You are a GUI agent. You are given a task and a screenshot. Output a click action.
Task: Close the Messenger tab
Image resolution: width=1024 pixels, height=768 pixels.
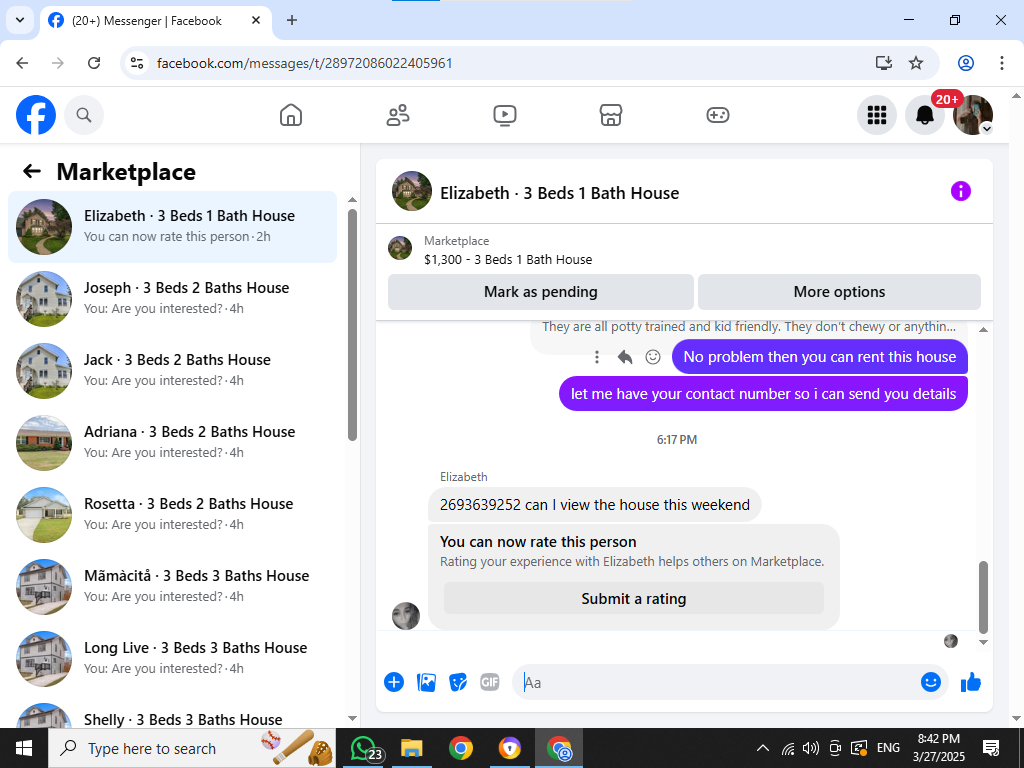tap(257, 20)
